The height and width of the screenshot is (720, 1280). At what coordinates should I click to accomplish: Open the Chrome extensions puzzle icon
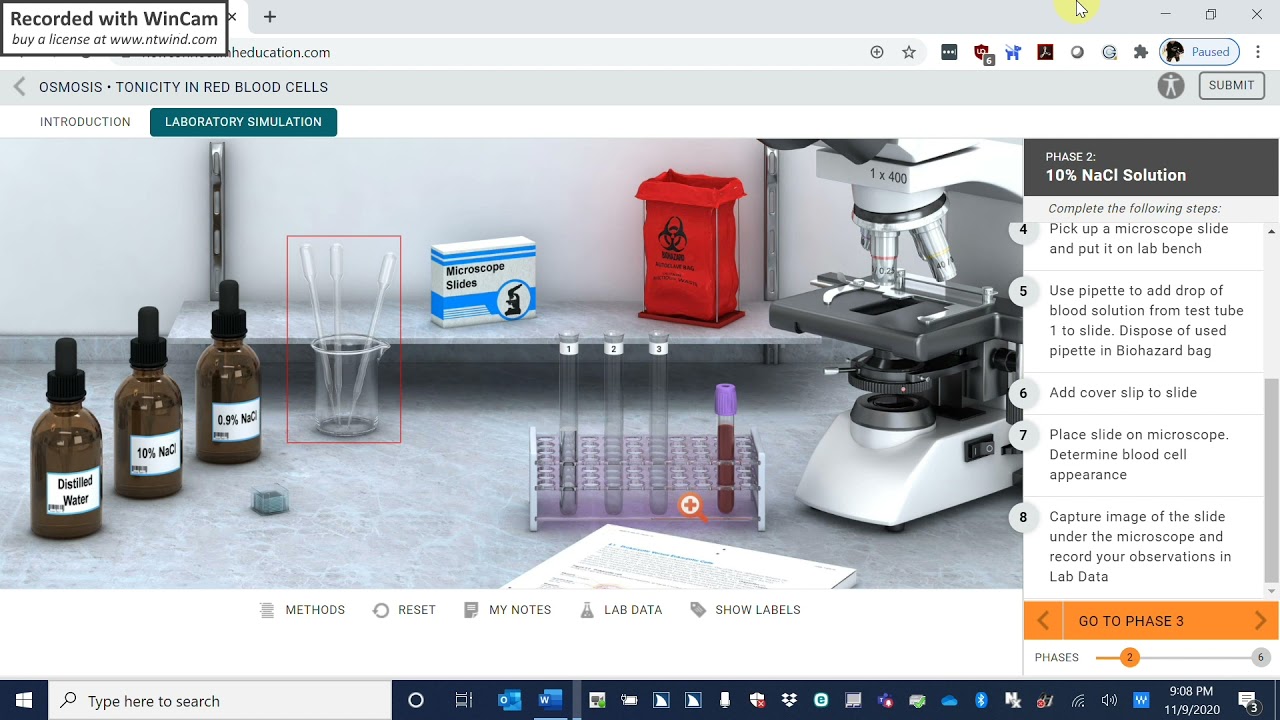tap(1141, 52)
